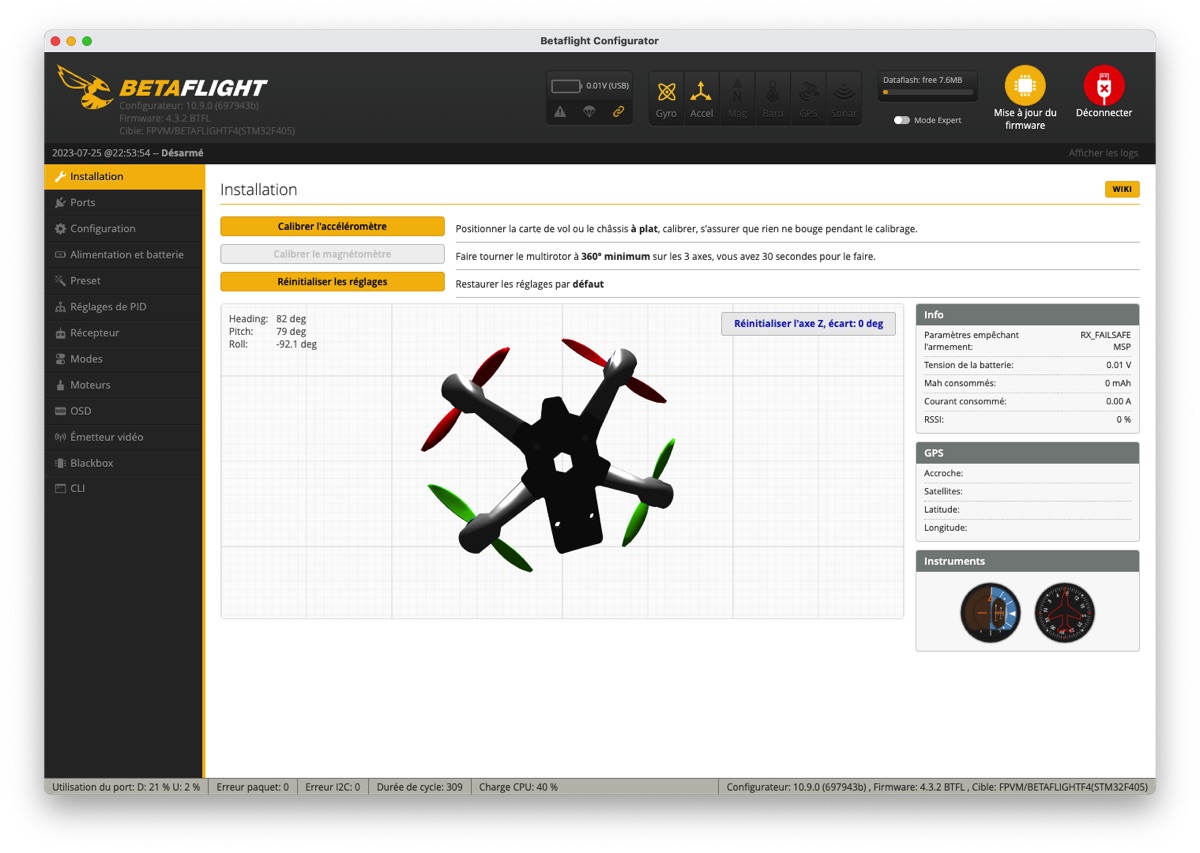Toggle the Mode Expert switch
The image size is (1200, 853).
(902, 120)
